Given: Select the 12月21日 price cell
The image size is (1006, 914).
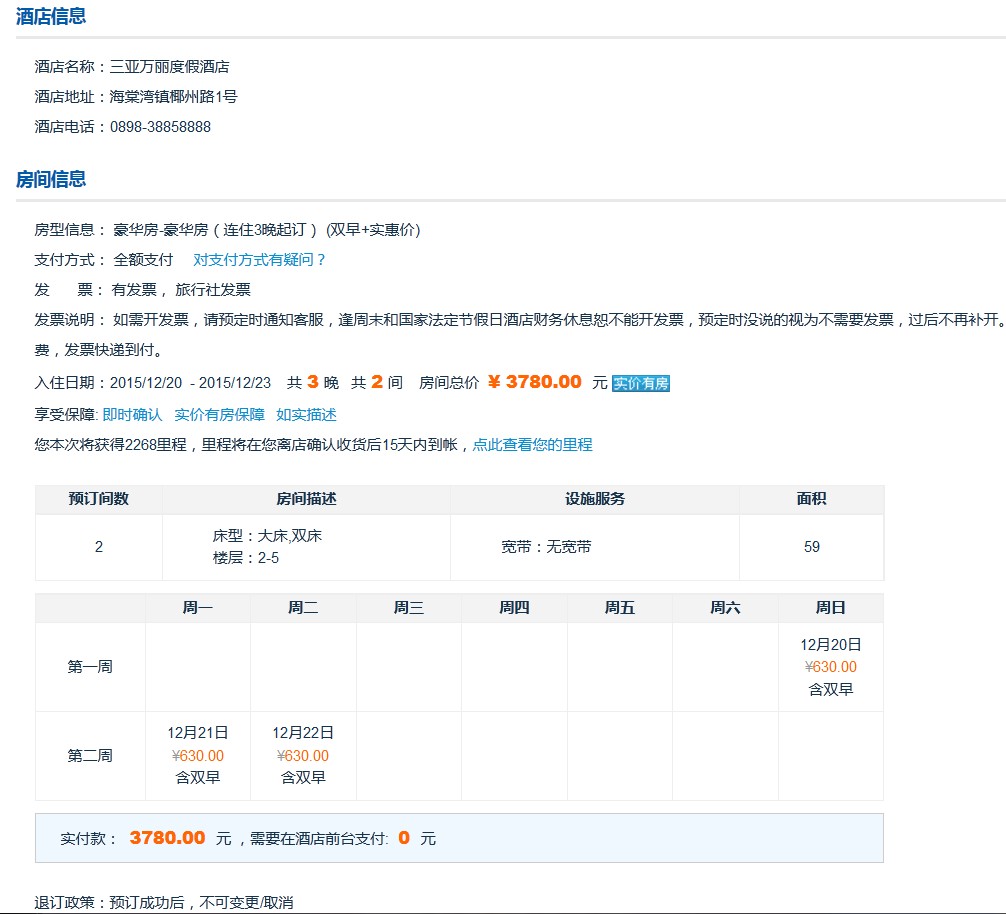Looking at the screenshot, I should coord(198,756).
